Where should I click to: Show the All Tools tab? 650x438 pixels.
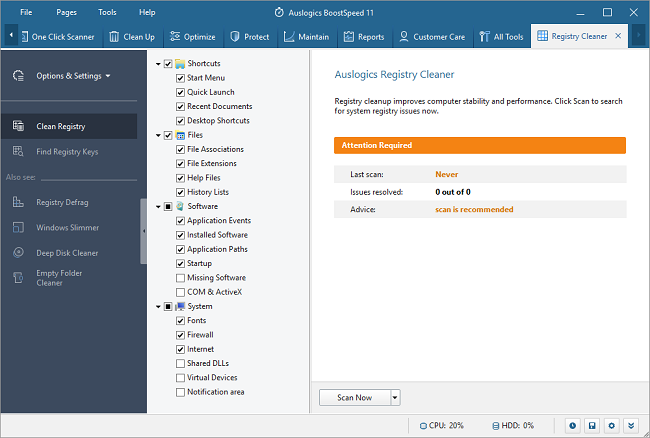502,37
